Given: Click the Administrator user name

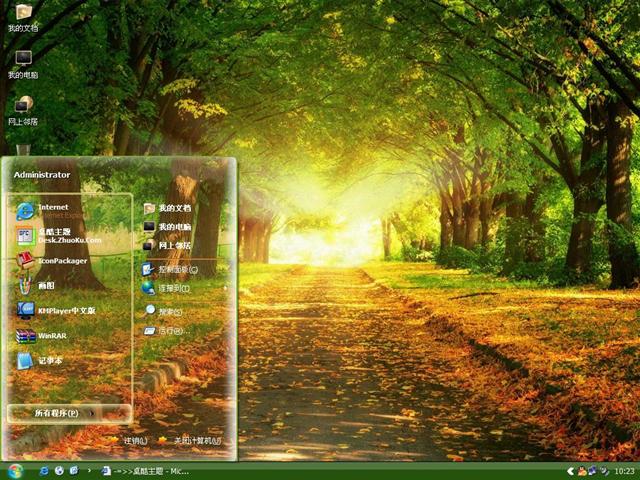Looking at the screenshot, I should (42, 175).
